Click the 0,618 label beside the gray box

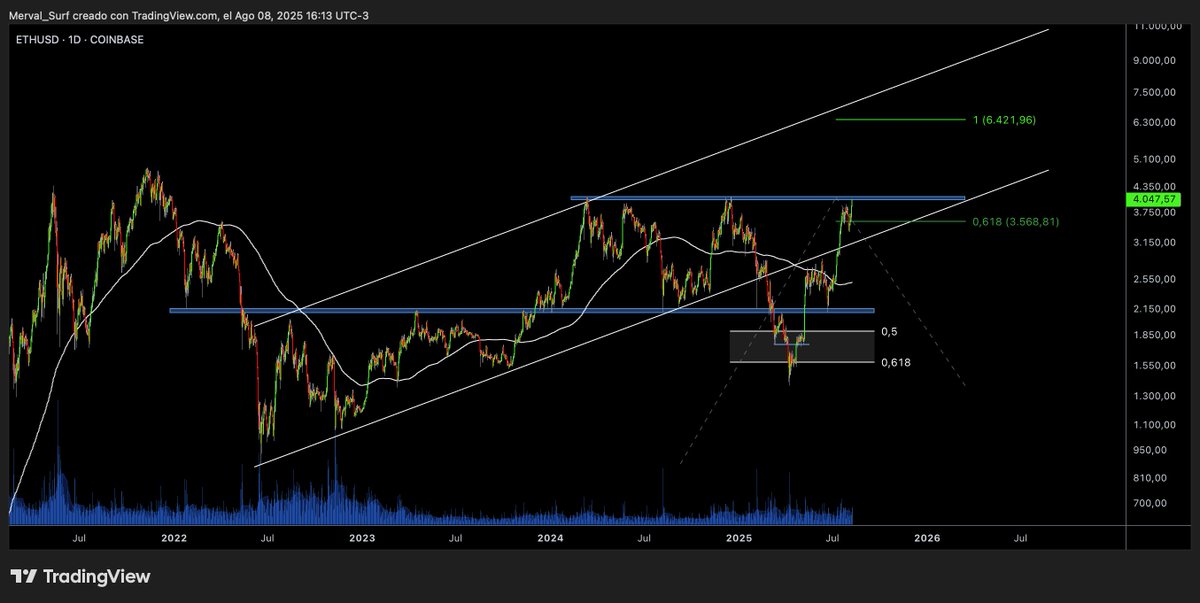click(x=895, y=362)
